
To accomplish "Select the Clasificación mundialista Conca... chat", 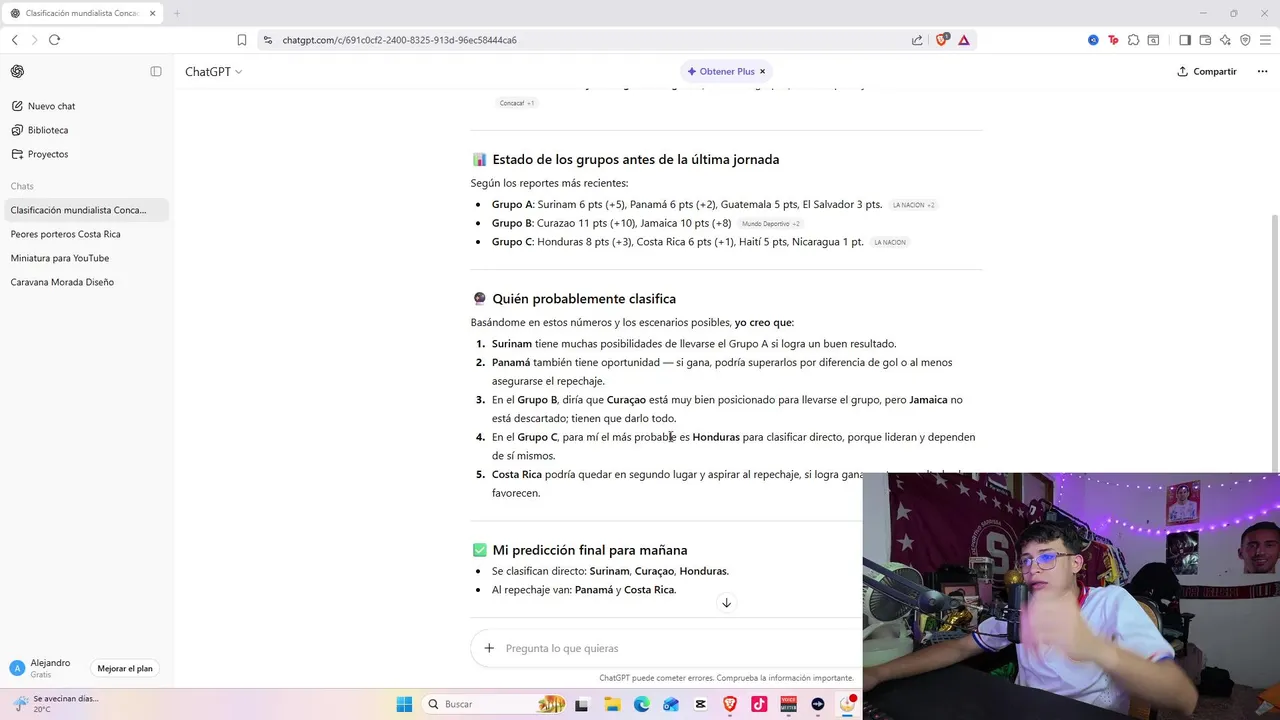I will [x=85, y=210].
